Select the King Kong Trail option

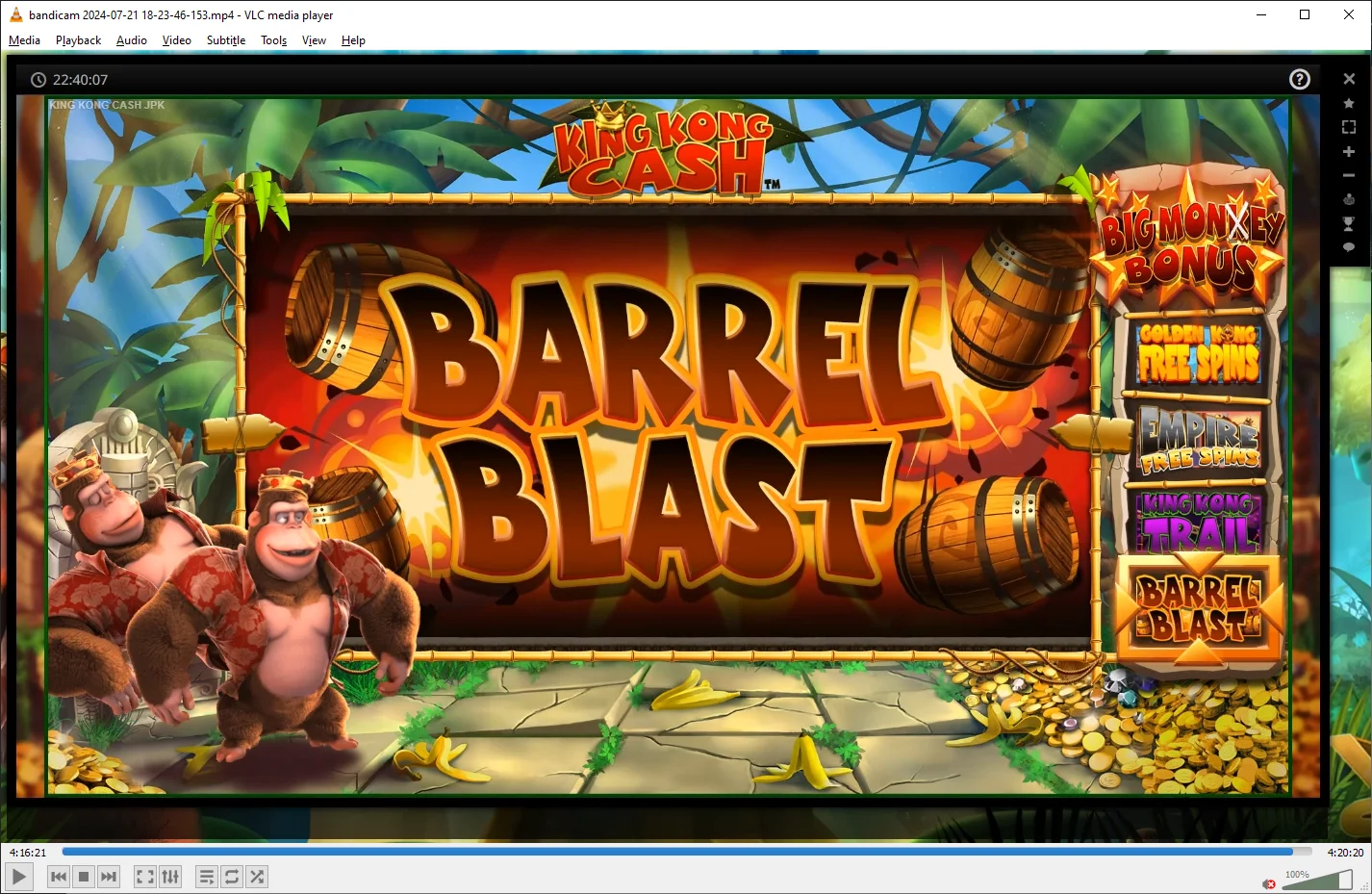click(x=1199, y=521)
